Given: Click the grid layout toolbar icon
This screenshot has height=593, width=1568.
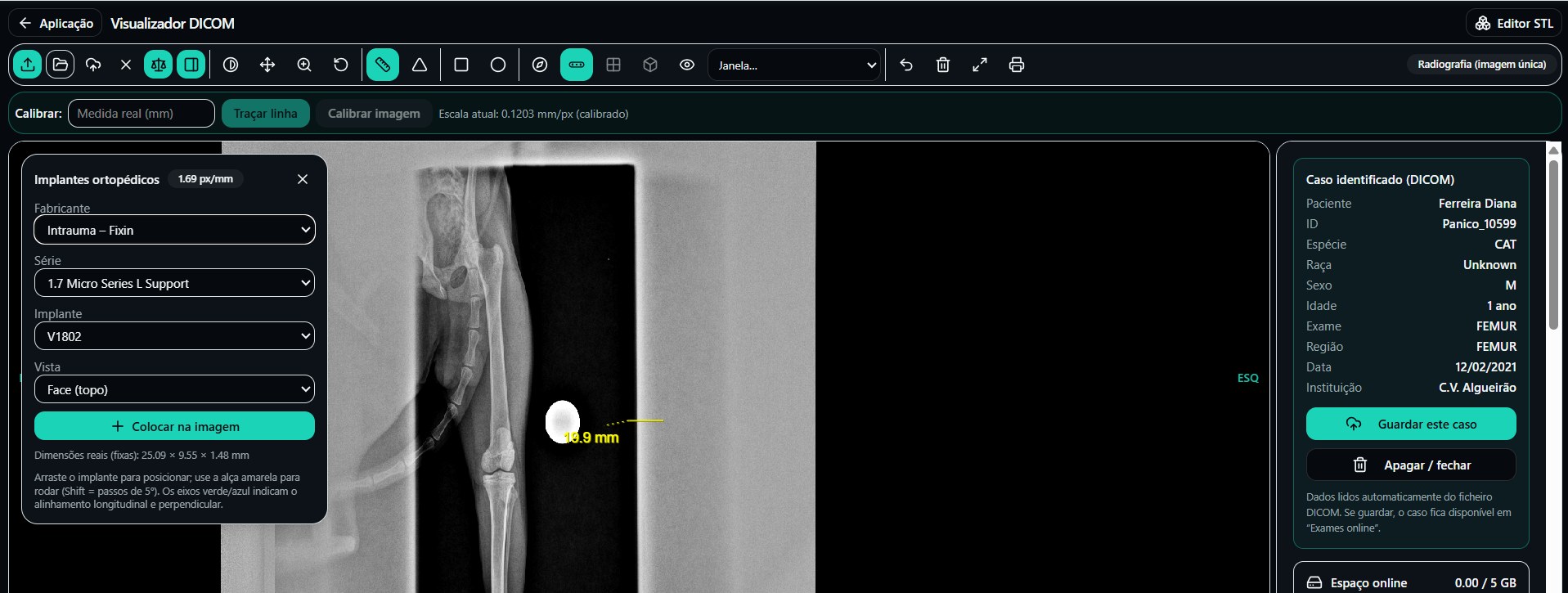Looking at the screenshot, I should [613, 65].
